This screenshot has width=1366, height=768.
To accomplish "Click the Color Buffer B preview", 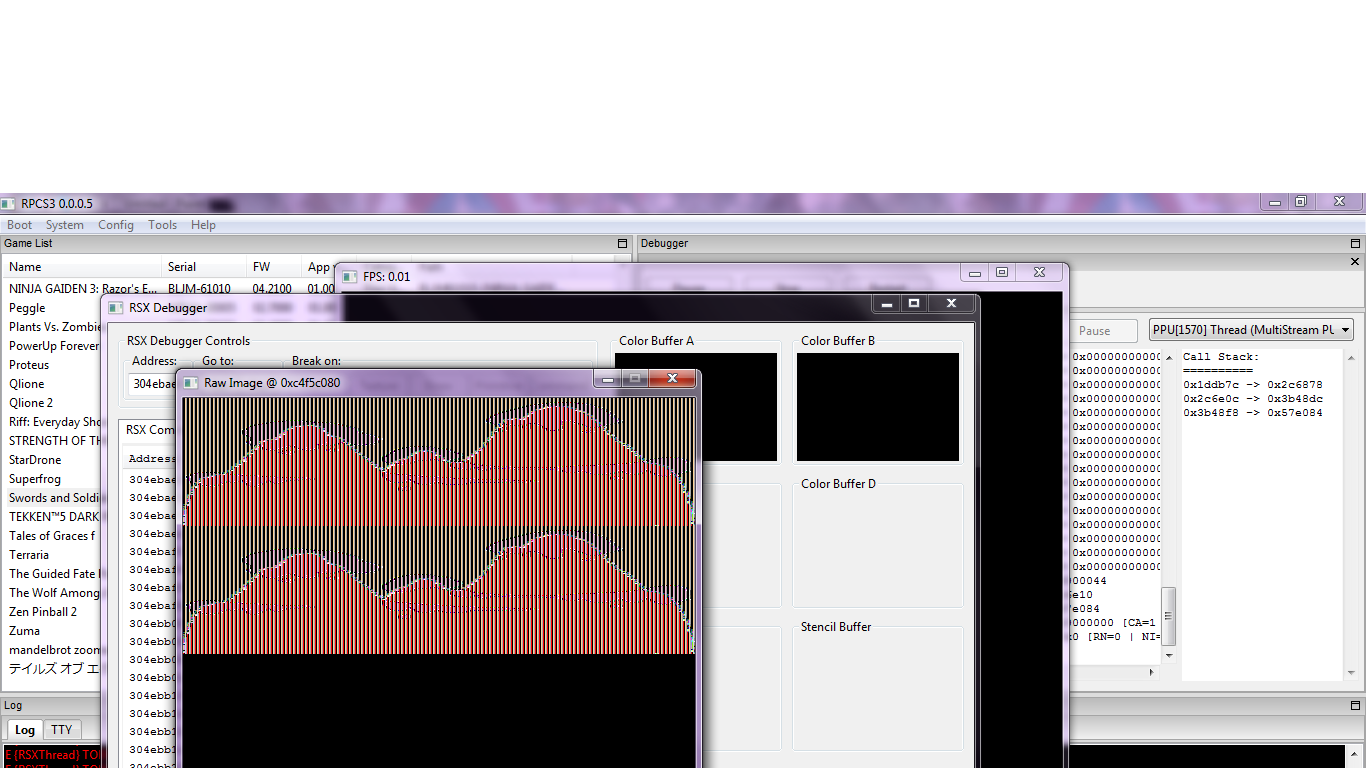I will click(877, 406).
